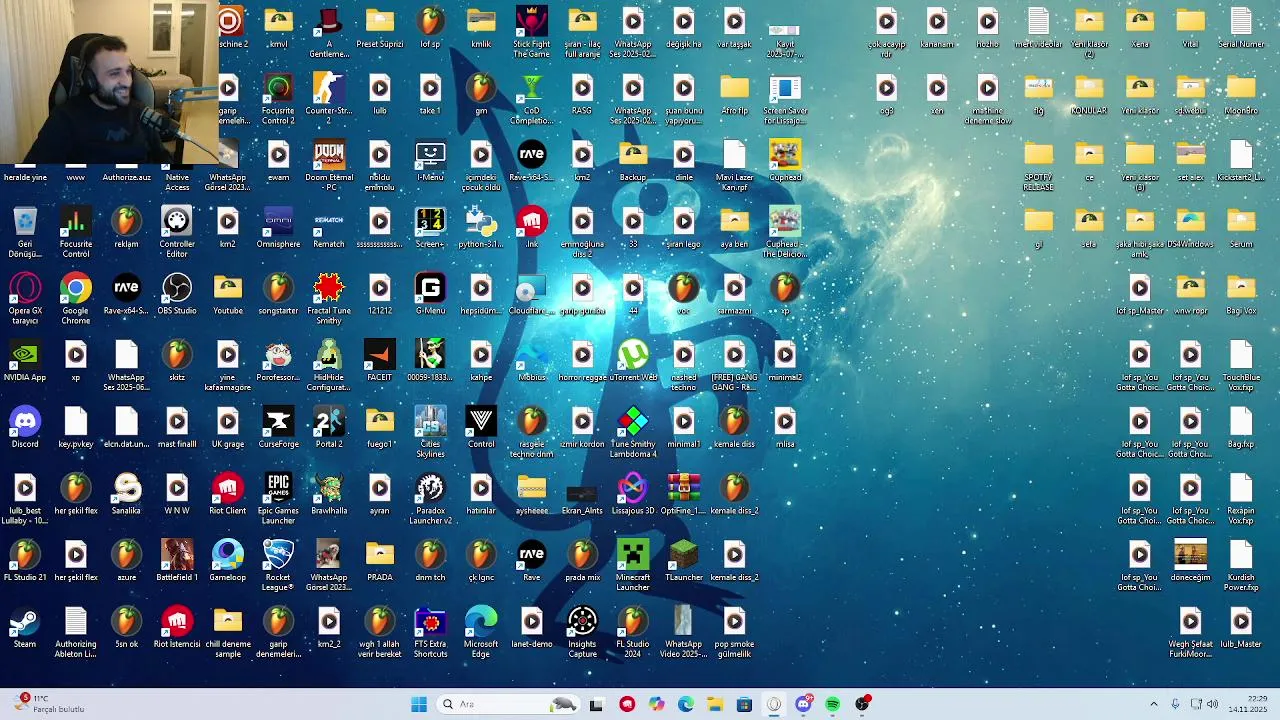The height and width of the screenshot is (720, 1280).
Task: Open the TLauncher desktop icon
Action: pyautogui.click(x=683, y=561)
